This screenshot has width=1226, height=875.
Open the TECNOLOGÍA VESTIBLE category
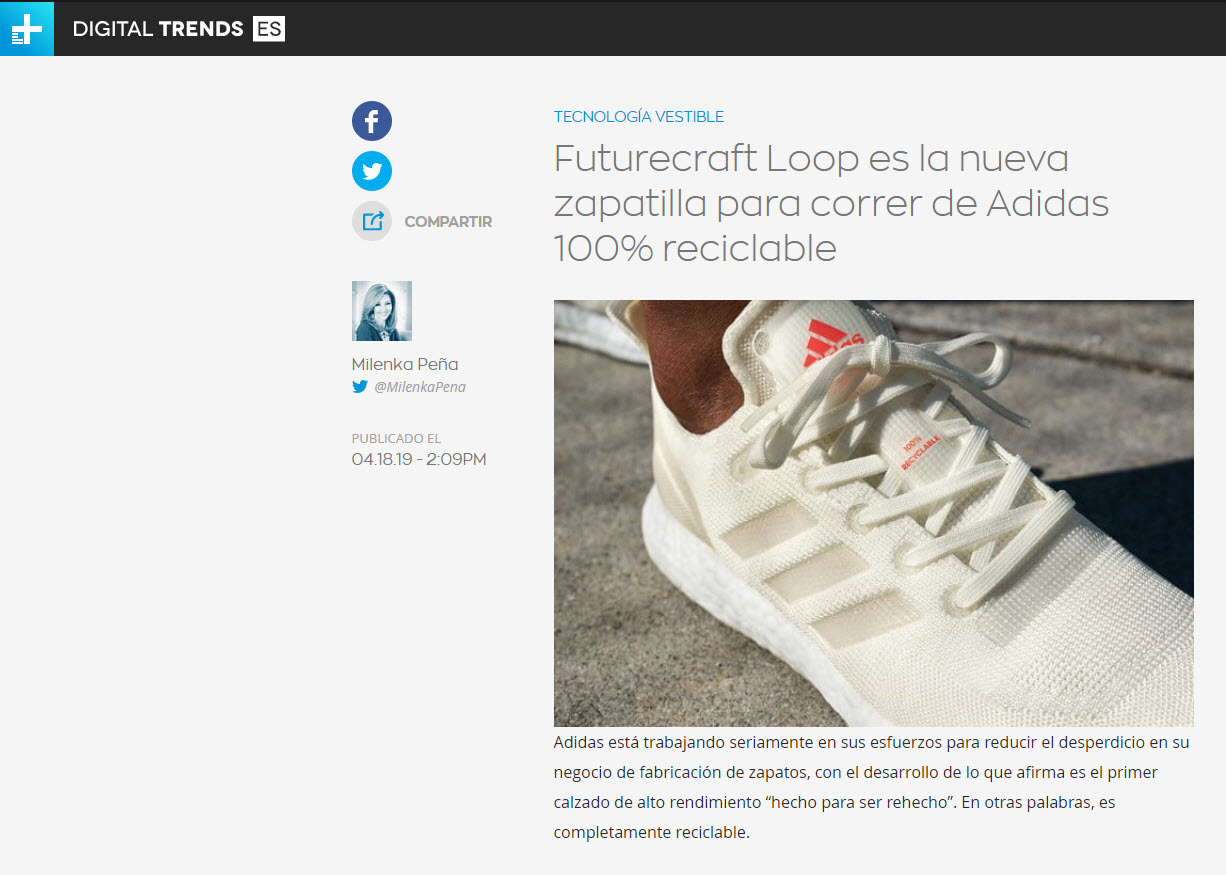(x=639, y=117)
